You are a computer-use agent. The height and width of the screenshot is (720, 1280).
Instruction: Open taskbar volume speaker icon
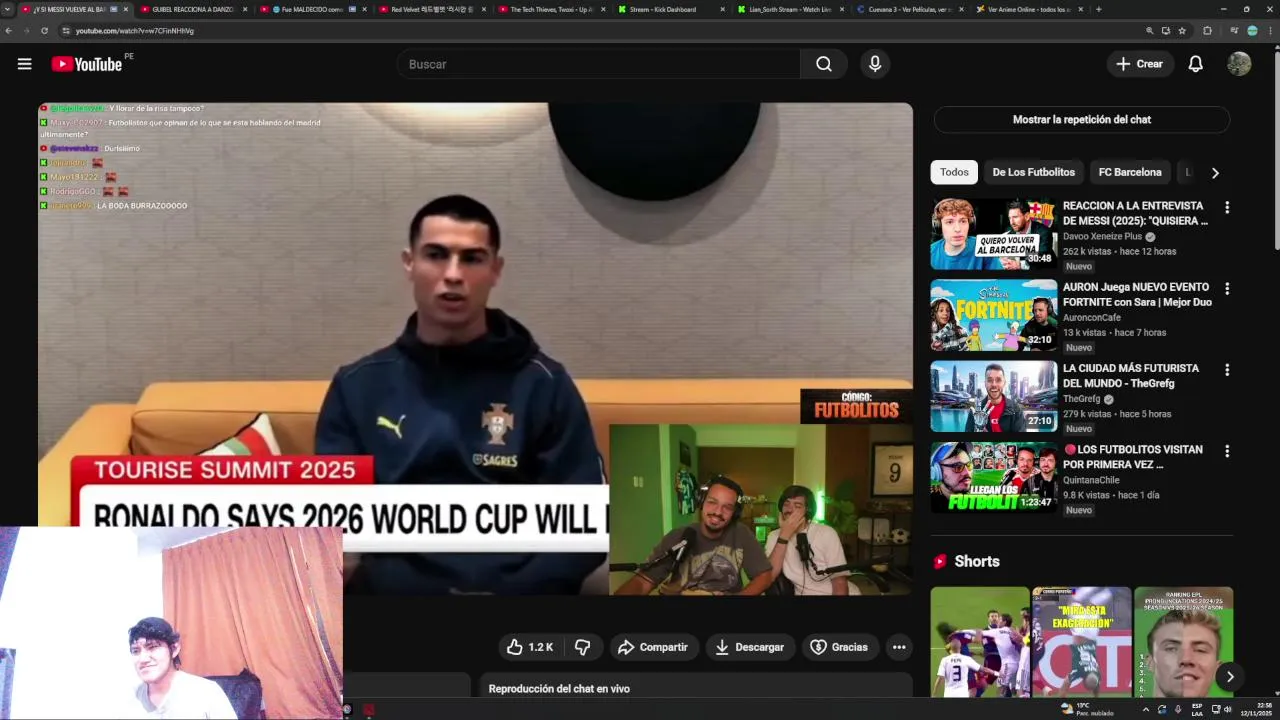tap(1227, 709)
